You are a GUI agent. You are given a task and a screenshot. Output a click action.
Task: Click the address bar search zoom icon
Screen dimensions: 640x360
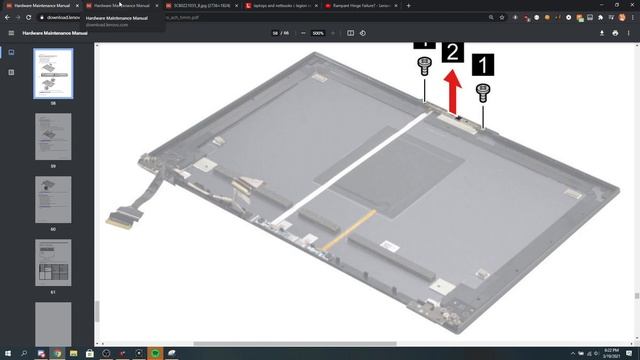491,18
